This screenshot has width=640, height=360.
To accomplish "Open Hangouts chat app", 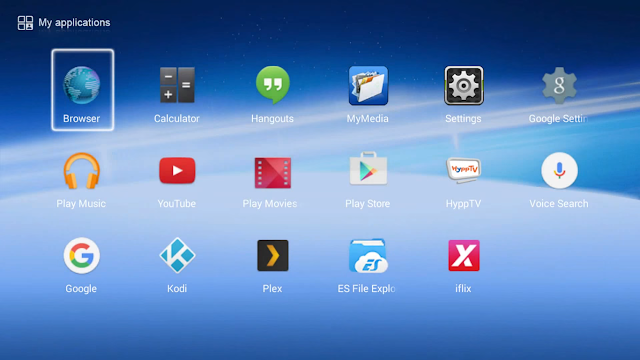I will pyautogui.click(x=273, y=85).
